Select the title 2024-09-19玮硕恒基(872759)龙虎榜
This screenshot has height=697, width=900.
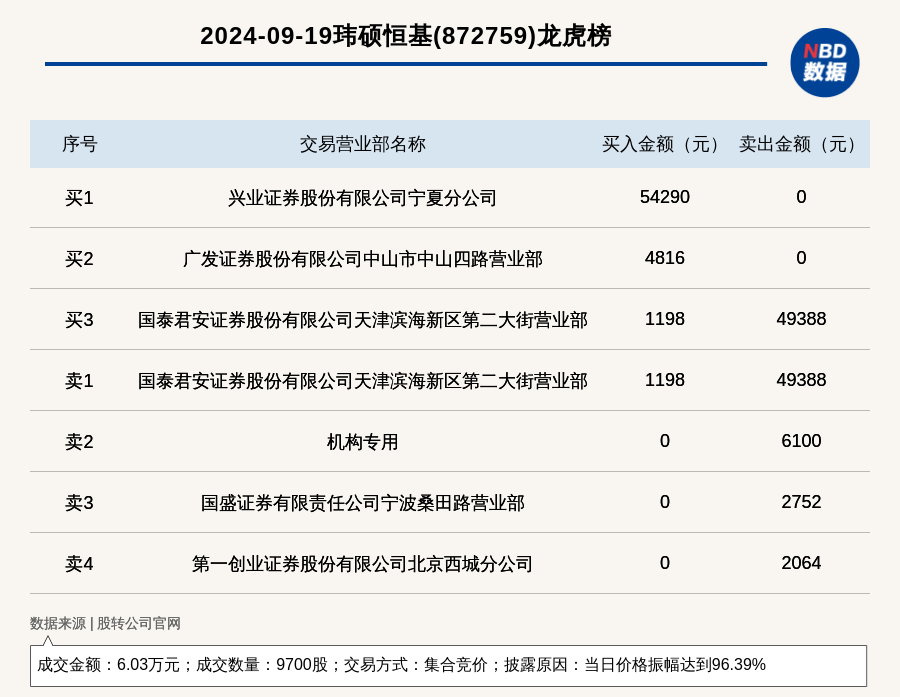406,36
